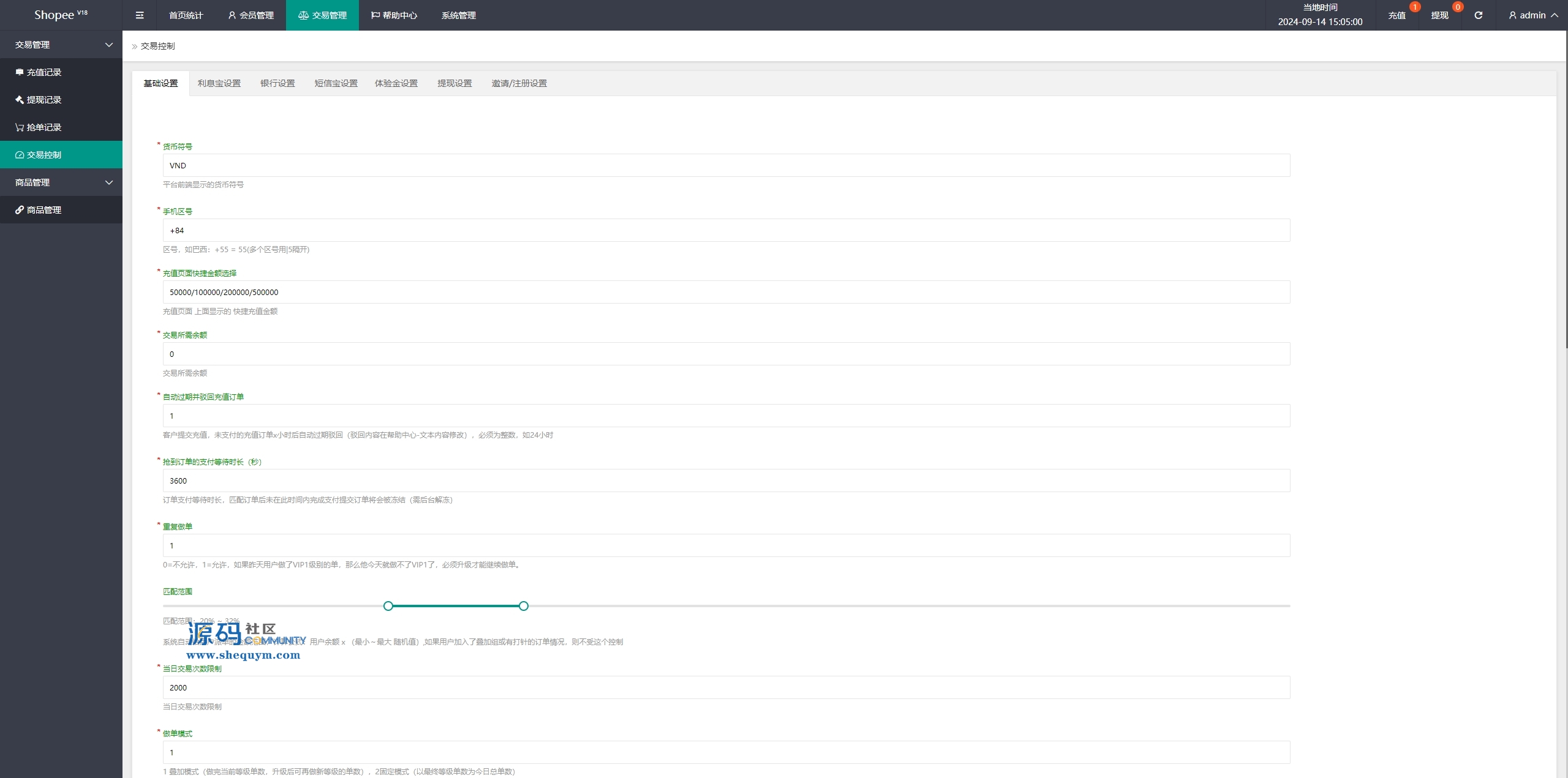Open 帮助中心 in top navigation
This screenshot has width=1568, height=778.
[x=394, y=15]
